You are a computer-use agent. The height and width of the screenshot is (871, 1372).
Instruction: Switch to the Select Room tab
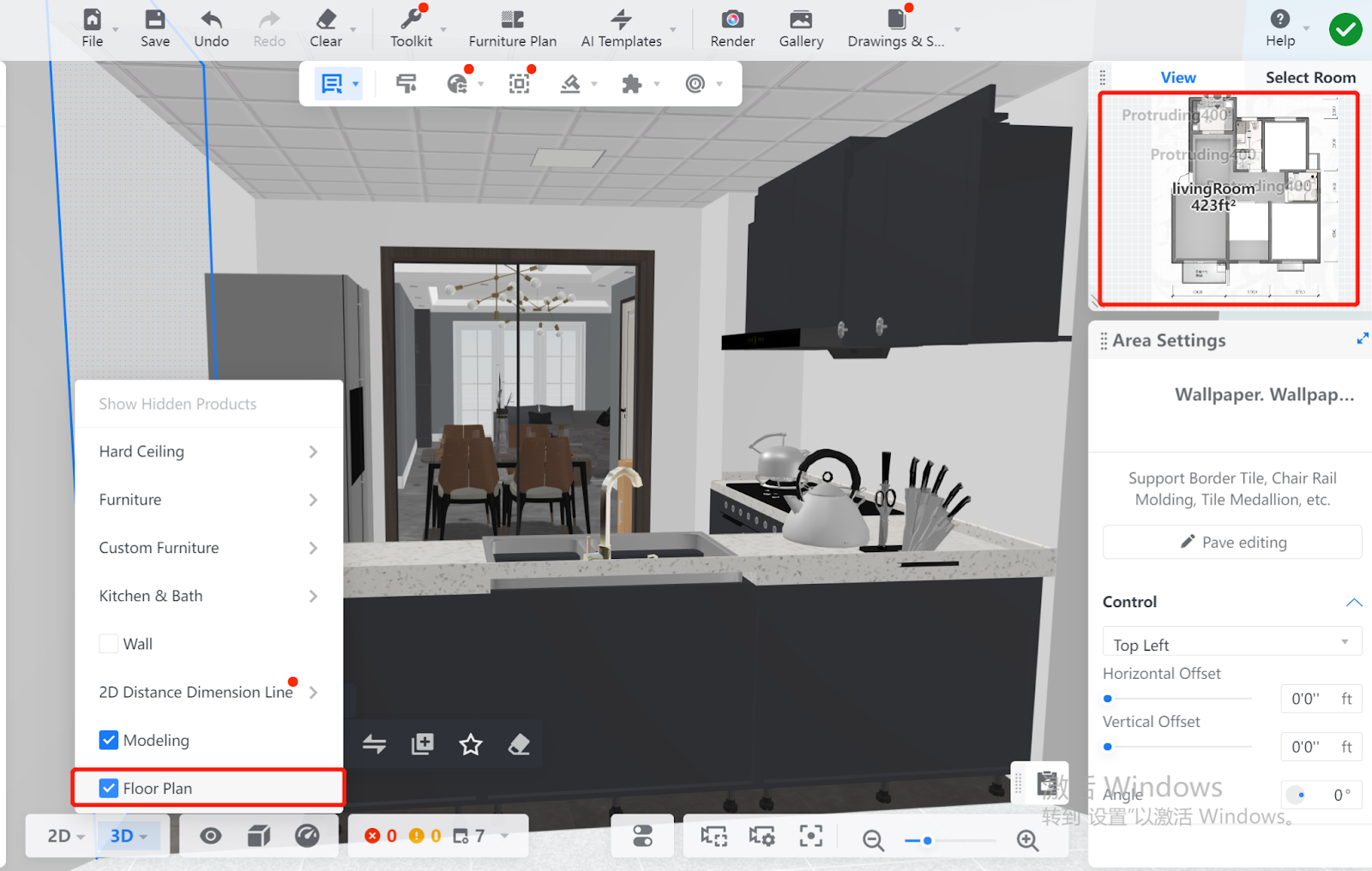(1309, 77)
